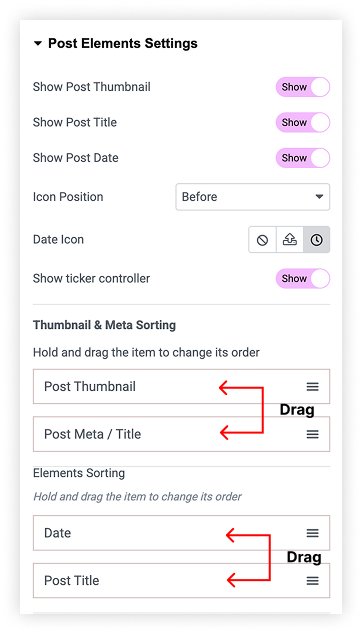This screenshot has height=634, width=362.
Task: Click the Post Thumbnail drag handle icon
Action: click(312, 387)
